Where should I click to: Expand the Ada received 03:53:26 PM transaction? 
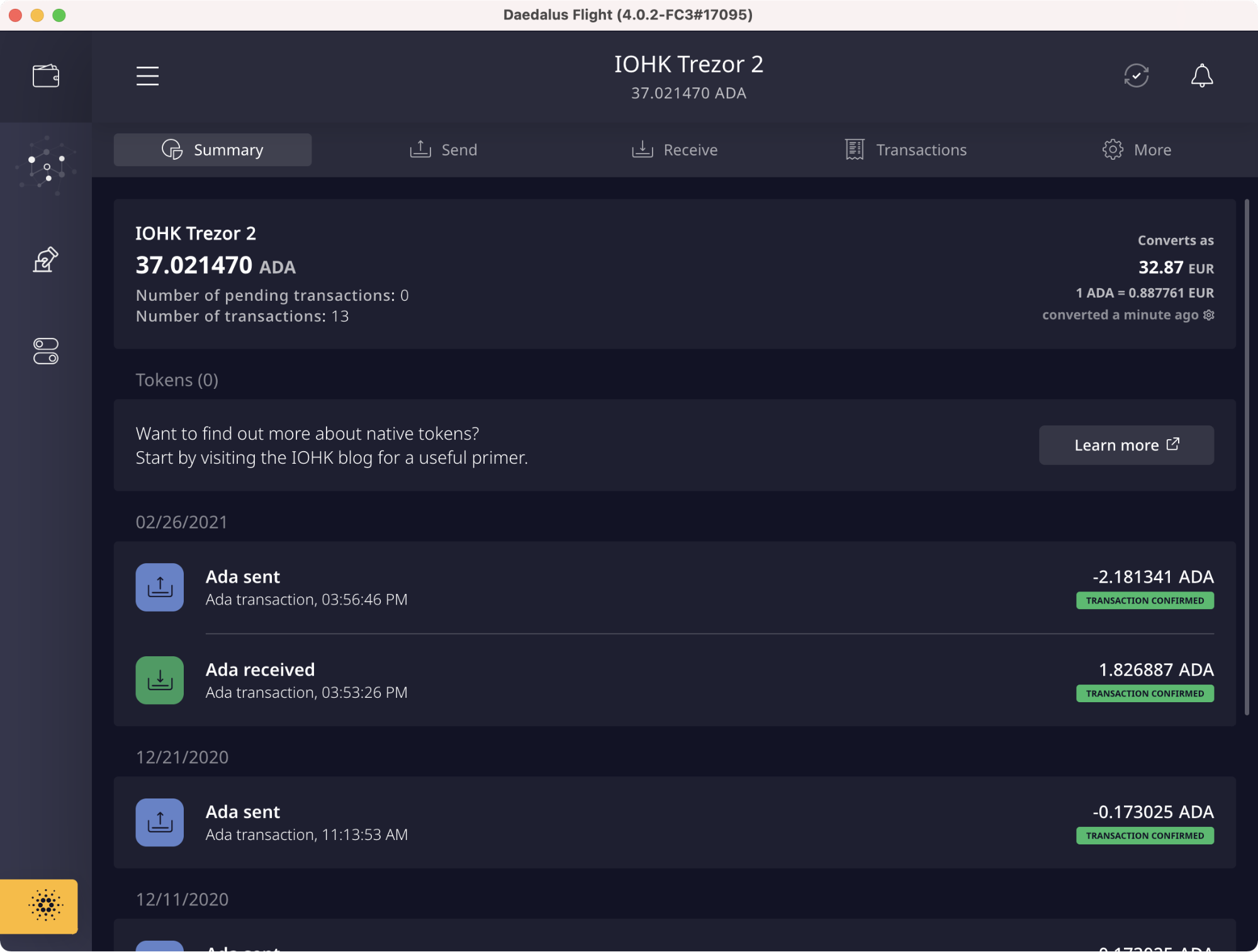point(675,680)
